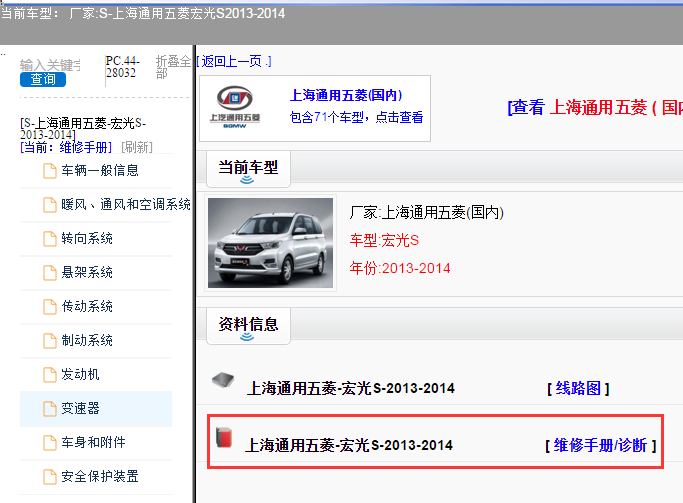Screen dimensions: 683x503
Task: Click the page icon next to 车身和附件
Action: 50,442
